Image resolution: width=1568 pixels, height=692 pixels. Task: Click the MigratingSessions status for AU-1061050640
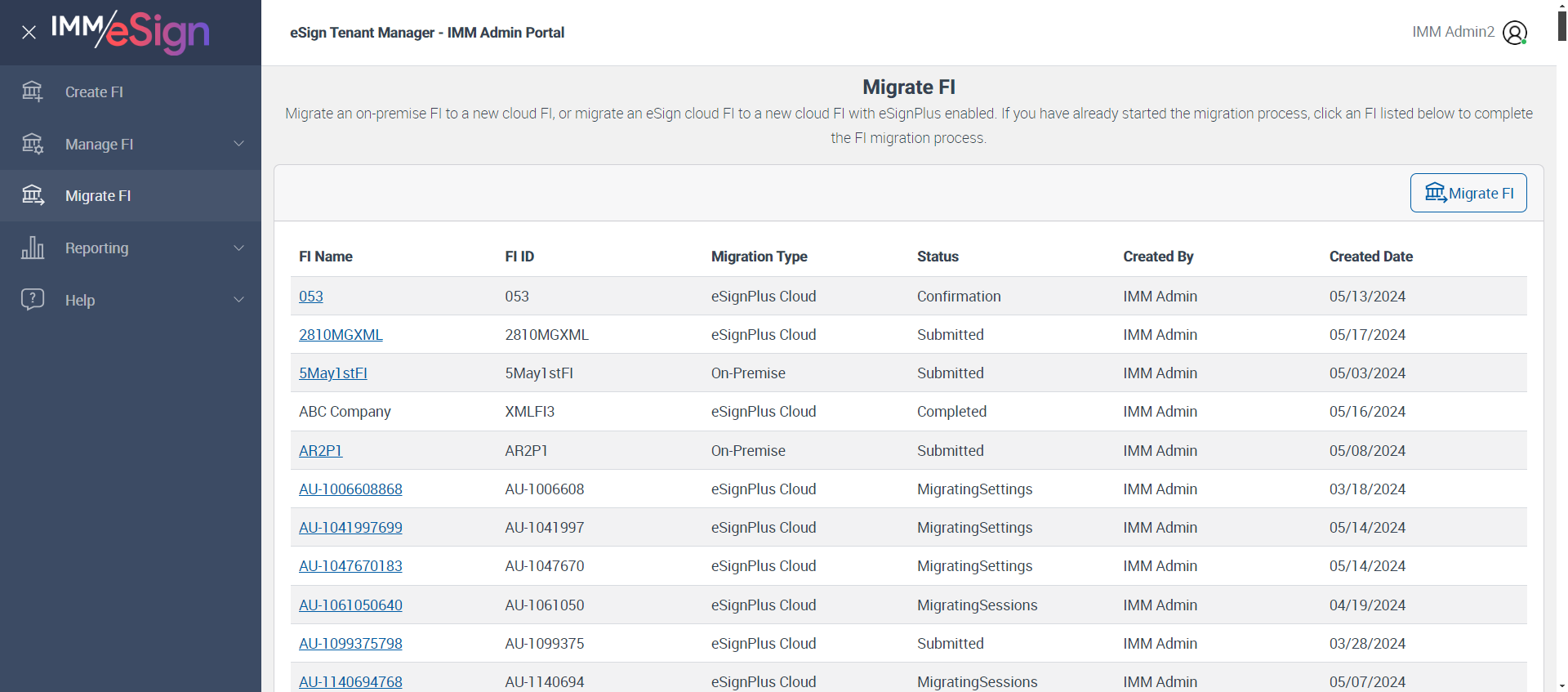pos(977,605)
